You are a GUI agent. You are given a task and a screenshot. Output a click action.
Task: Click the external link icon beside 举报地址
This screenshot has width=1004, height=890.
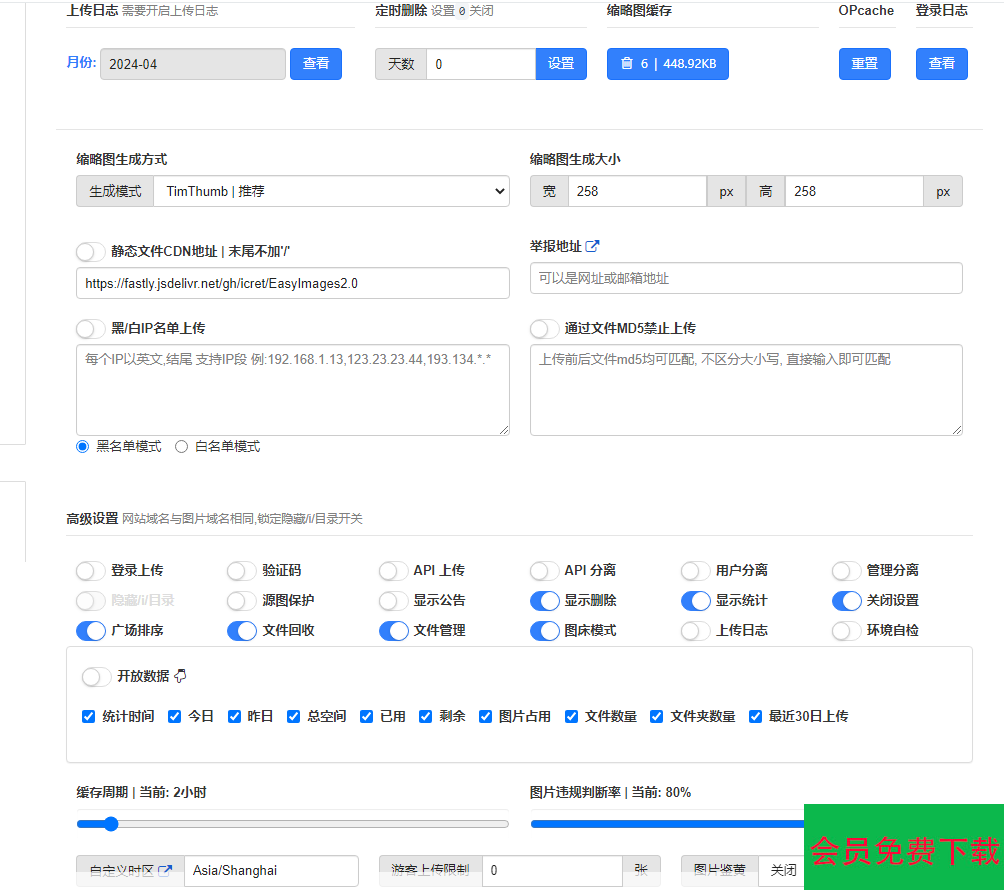592,246
